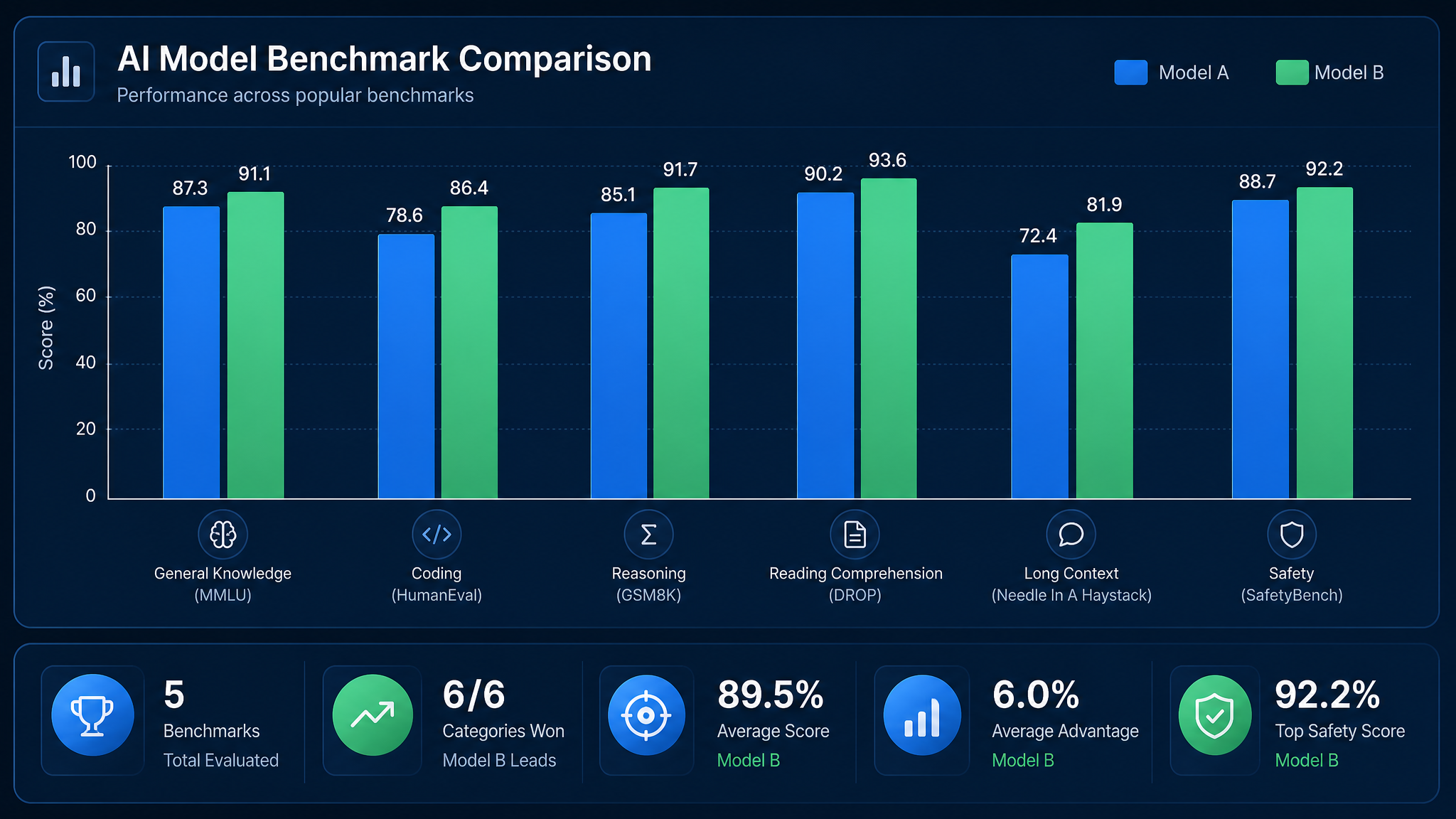Click the Safety shield icon under chart

1292,534
